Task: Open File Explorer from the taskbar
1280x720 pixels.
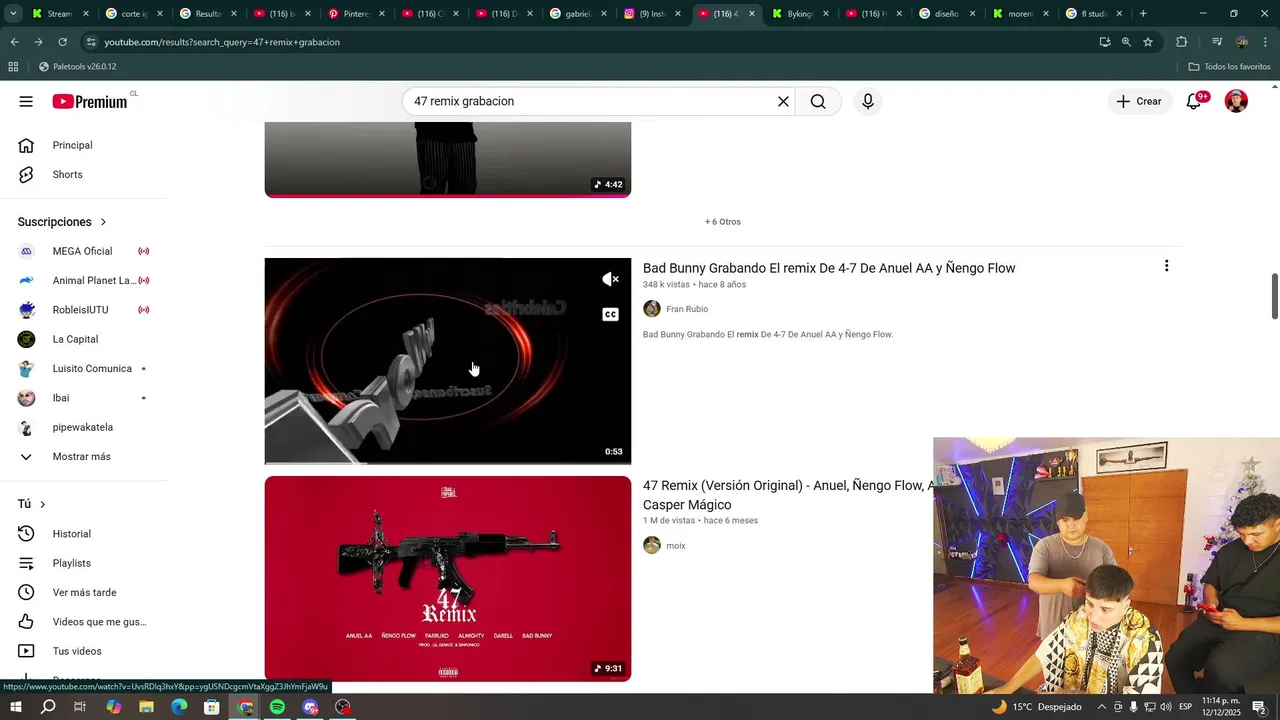Action: (146, 707)
